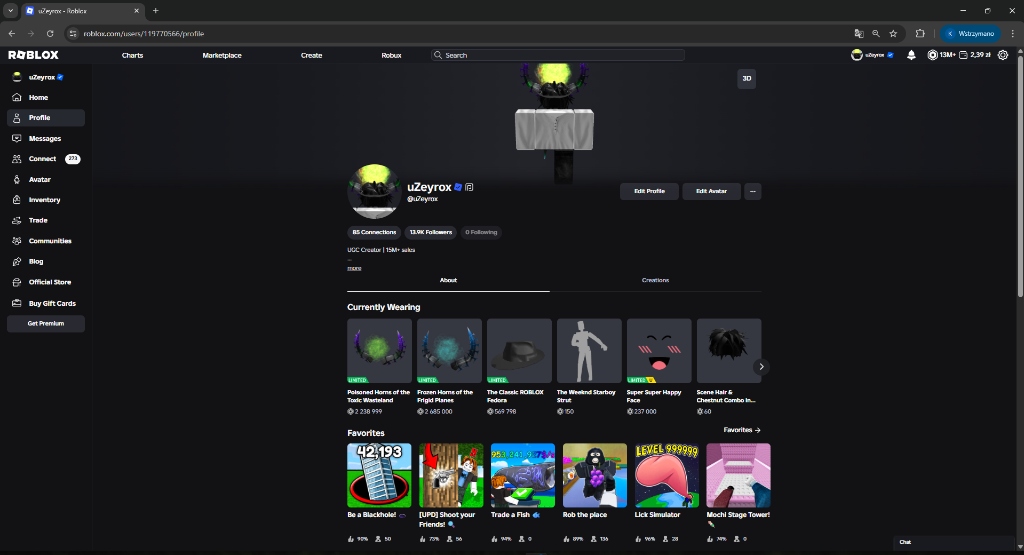This screenshot has width=1024, height=555.
Task: Open Profile in the sidebar
Action: (45, 118)
